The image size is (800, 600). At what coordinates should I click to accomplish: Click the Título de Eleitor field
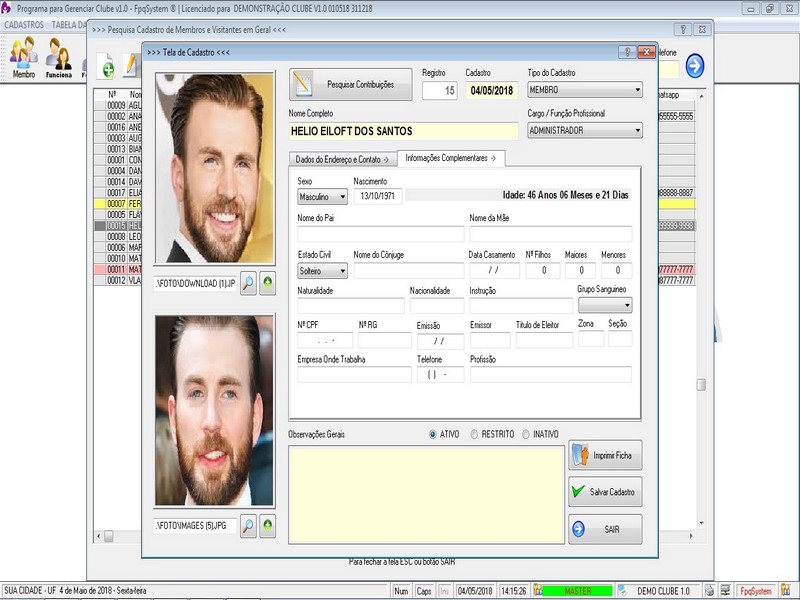[x=544, y=340]
